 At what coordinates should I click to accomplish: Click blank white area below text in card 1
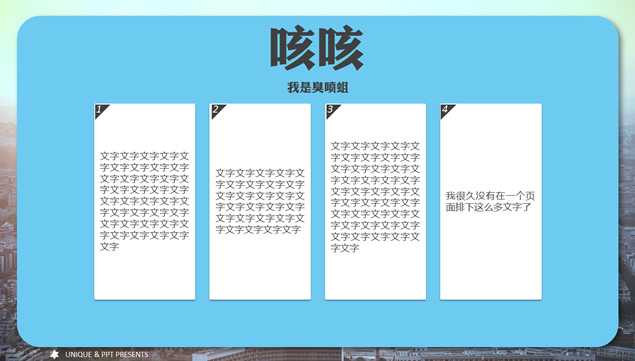tap(145, 276)
